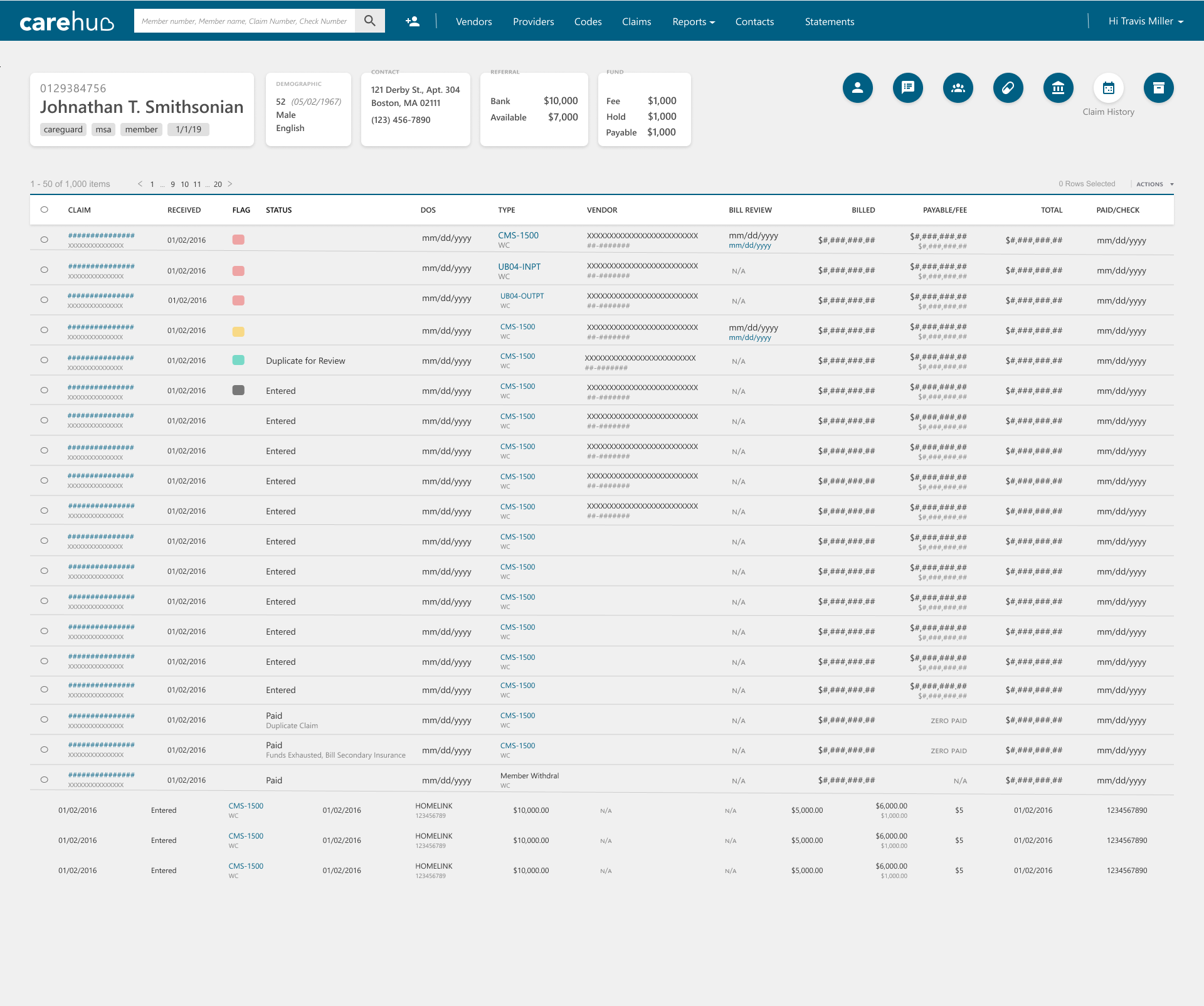This screenshot has width=1204, height=1006.
Task: Open the UB04-INPT claim type link
Action: pos(519,267)
